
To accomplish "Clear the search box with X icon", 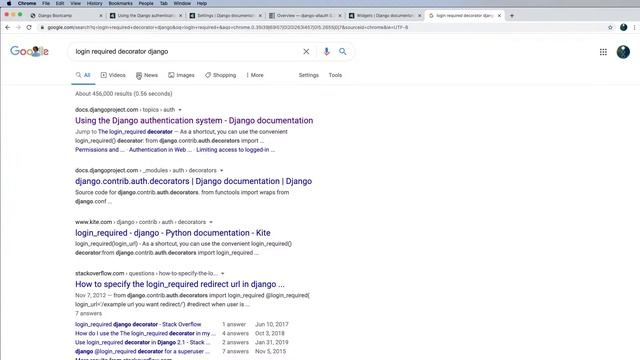I will [x=306, y=51].
